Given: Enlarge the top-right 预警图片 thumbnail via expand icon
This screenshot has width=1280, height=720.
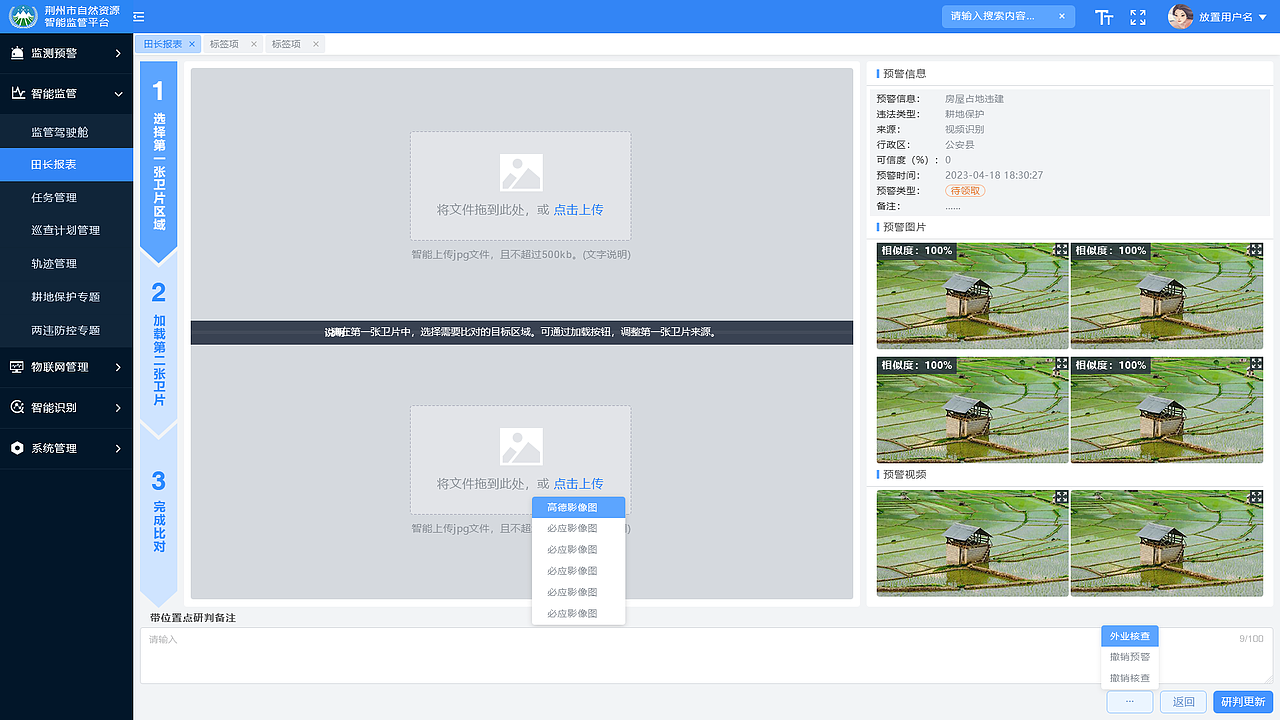Looking at the screenshot, I should tap(1255, 250).
